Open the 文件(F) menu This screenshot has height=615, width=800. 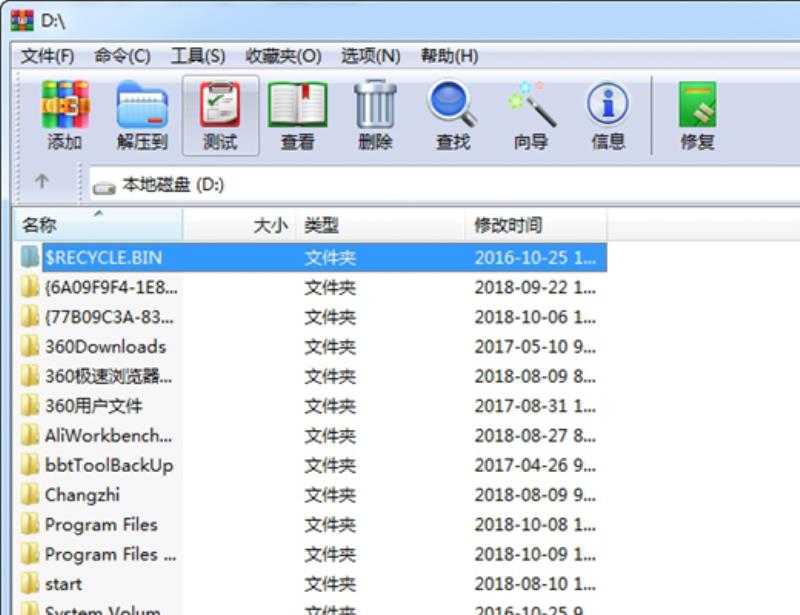tap(47, 56)
